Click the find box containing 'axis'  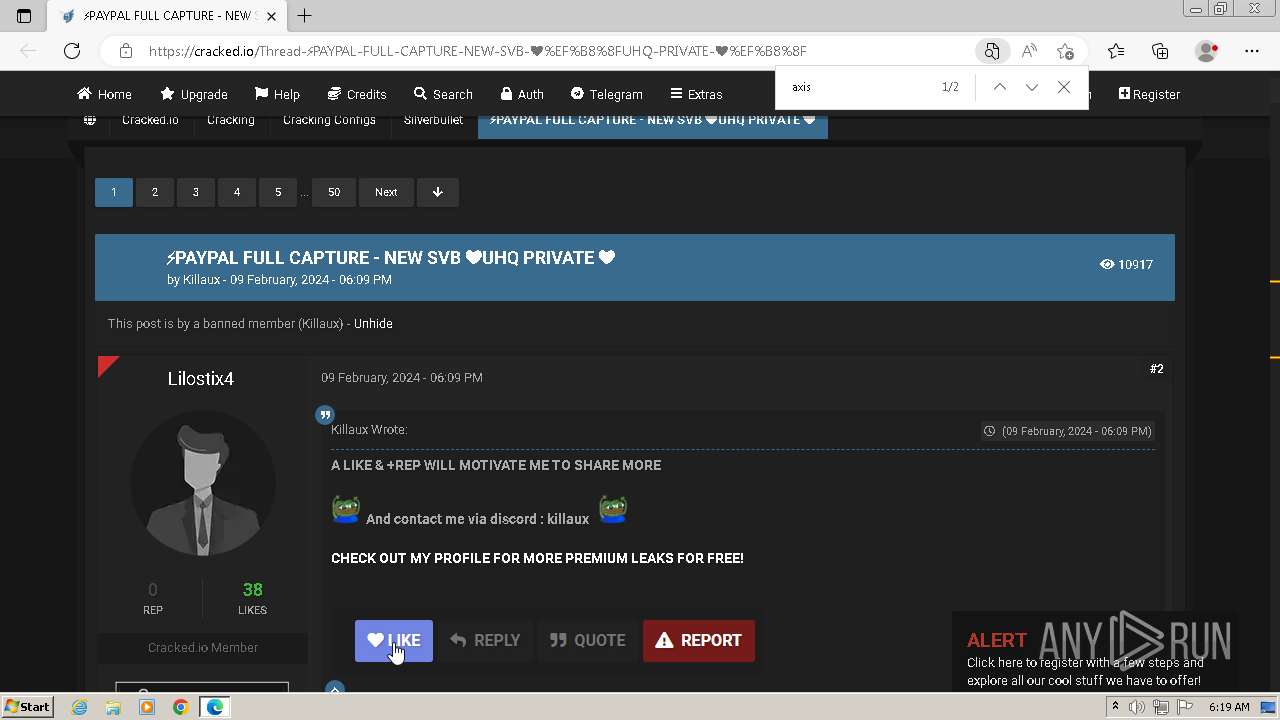point(860,87)
